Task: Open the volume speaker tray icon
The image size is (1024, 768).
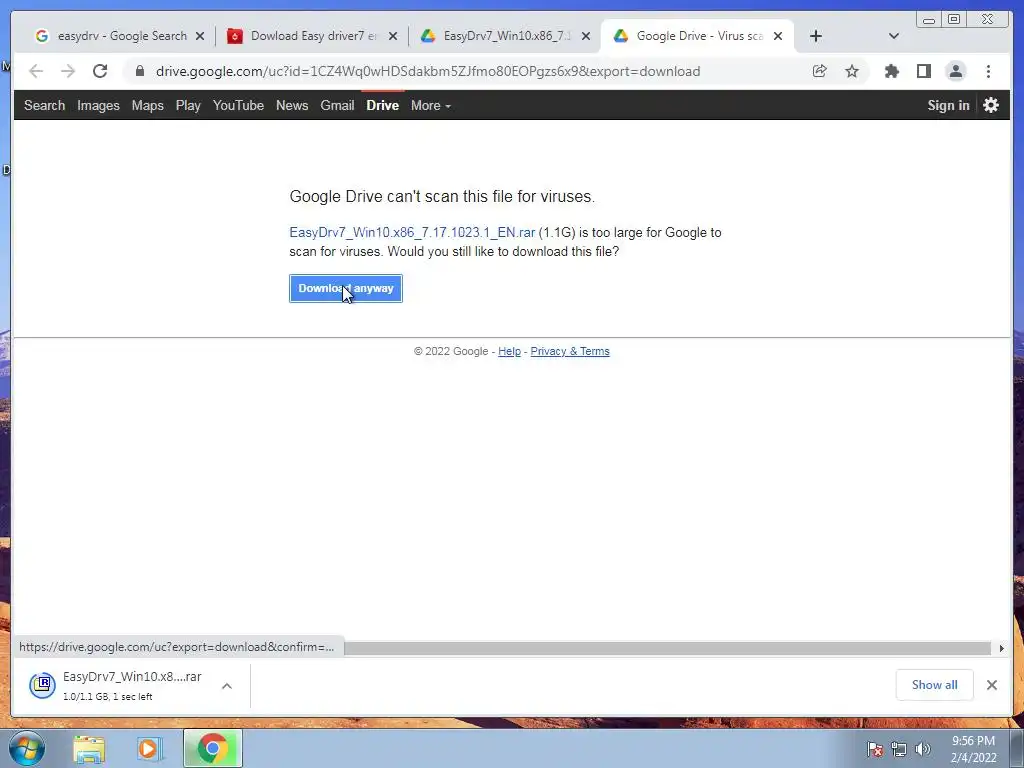Action: pyautogui.click(x=923, y=749)
